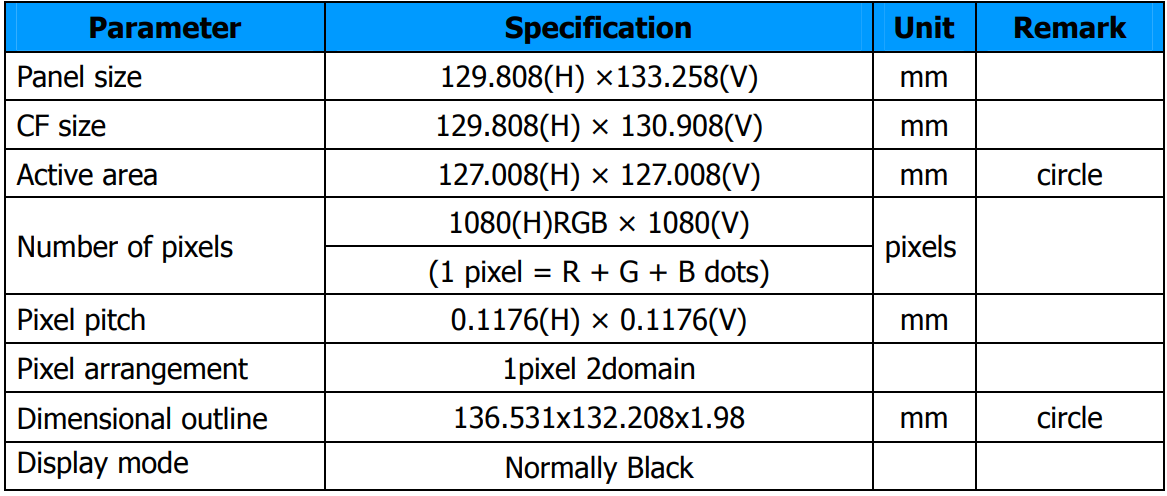This screenshot has height=496, width=1167.
Task: Select the 129.808(H) ×133.258(V) specification cell
Action: coord(599,77)
